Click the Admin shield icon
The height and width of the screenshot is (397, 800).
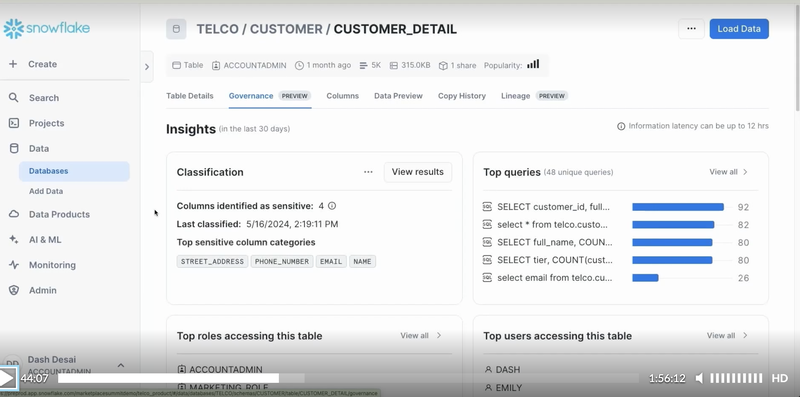coord(14,290)
